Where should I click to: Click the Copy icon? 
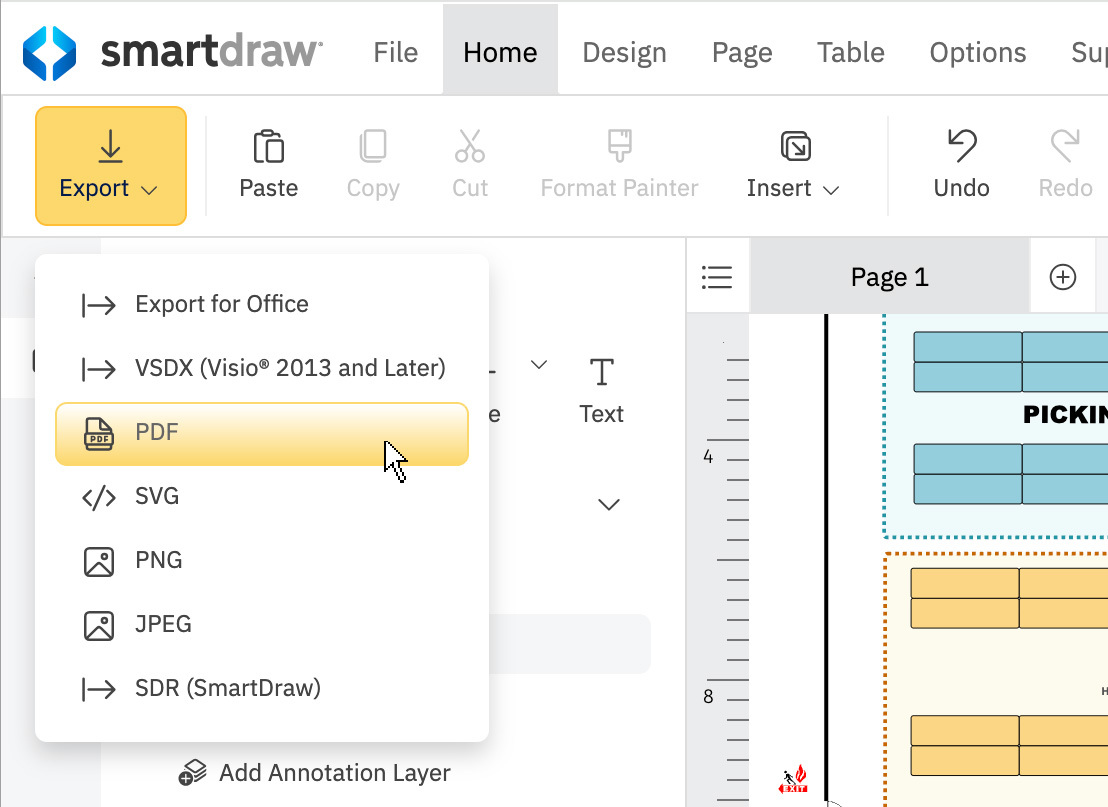373,146
